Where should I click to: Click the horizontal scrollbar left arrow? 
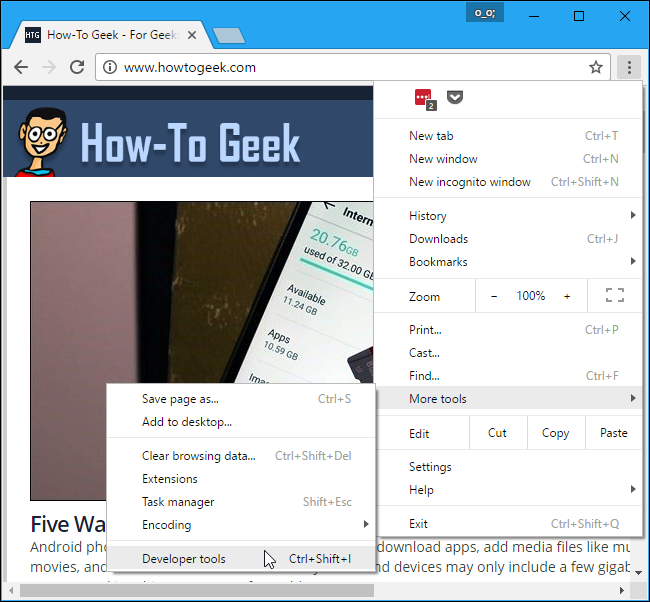click(x=11, y=590)
